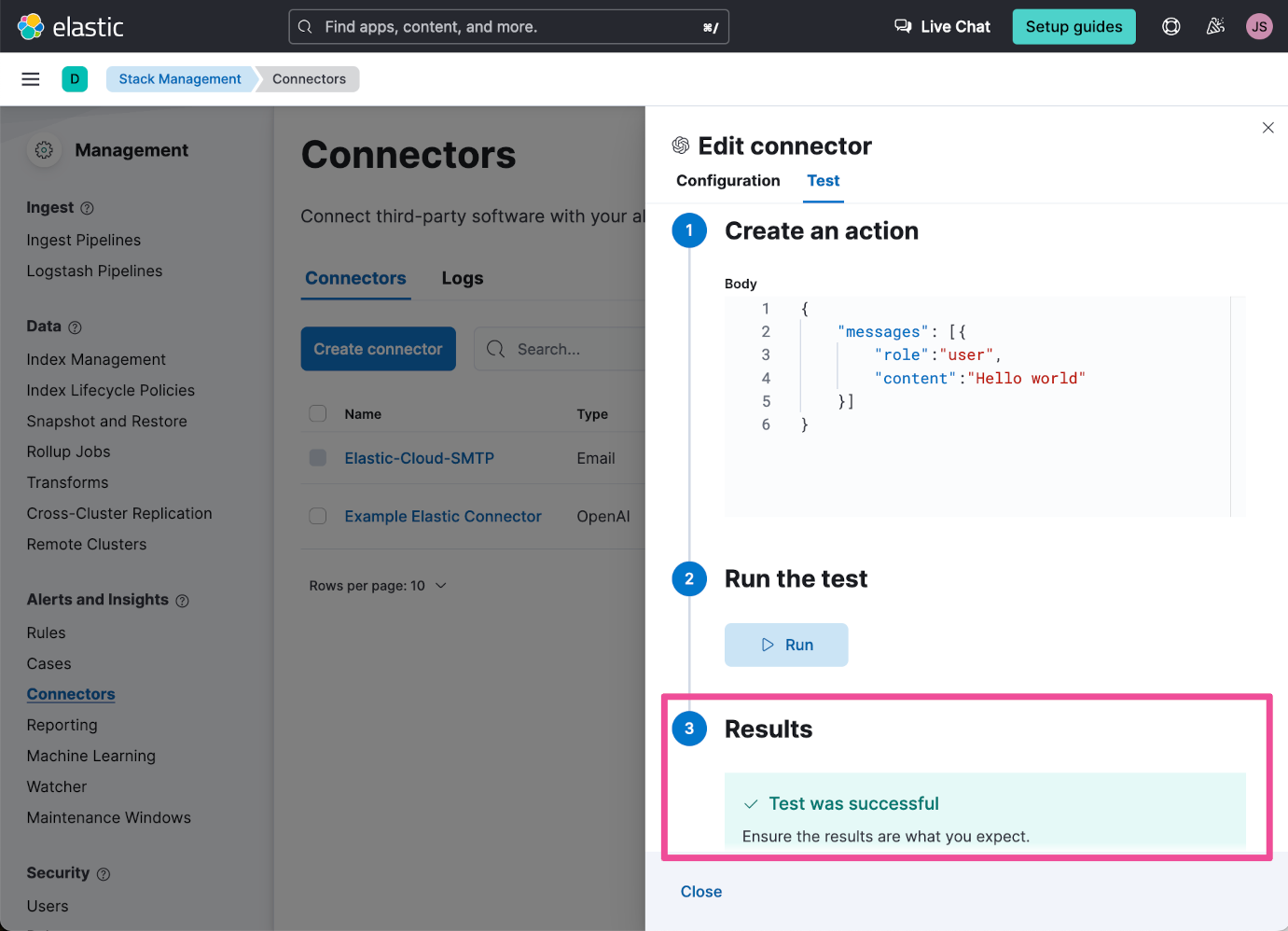Switch to the Configuration tab

click(727, 181)
